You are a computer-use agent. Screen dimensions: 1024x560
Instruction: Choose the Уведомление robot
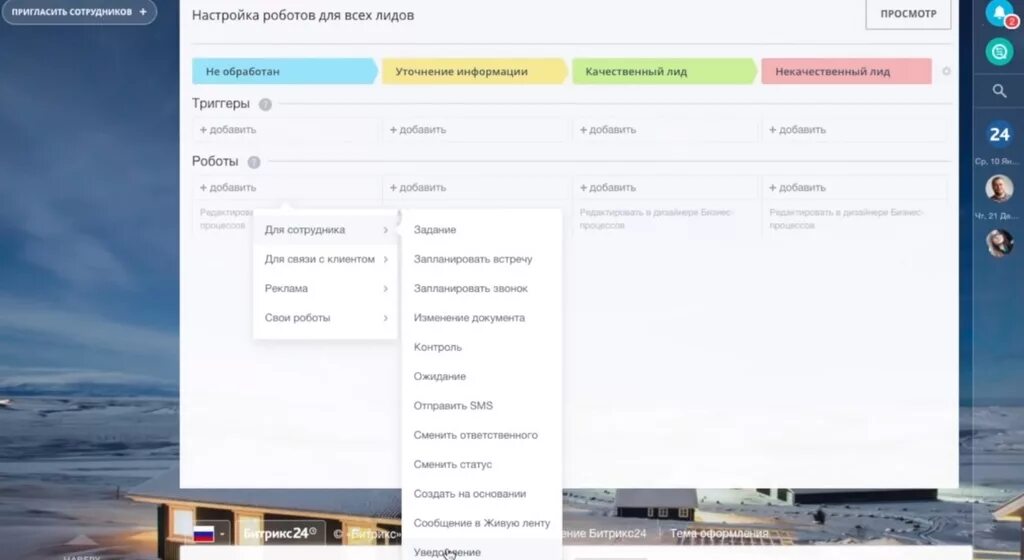(x=482, y=551)
